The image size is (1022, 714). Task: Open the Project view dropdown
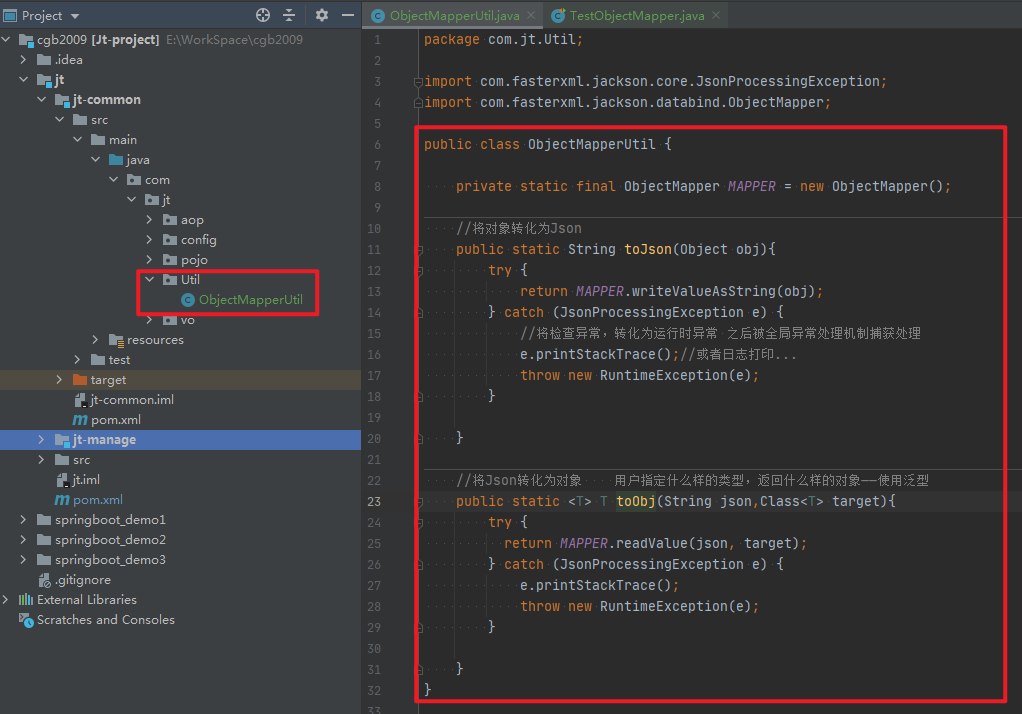(x=75, y=16)
